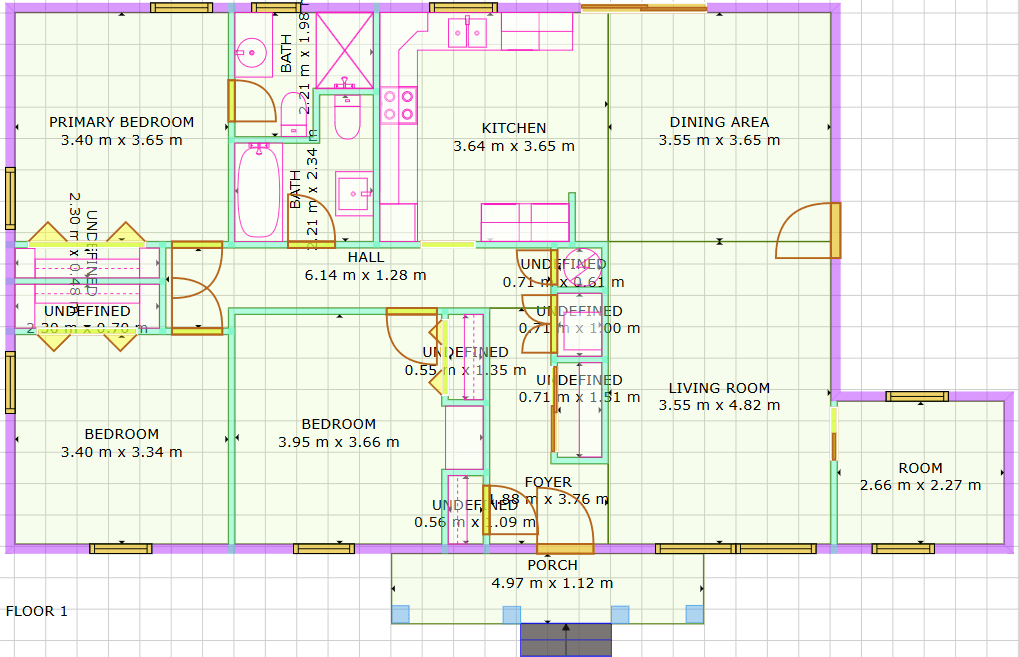Select the upper bath door swing
1019x657 pixels.
coord(252,101)
